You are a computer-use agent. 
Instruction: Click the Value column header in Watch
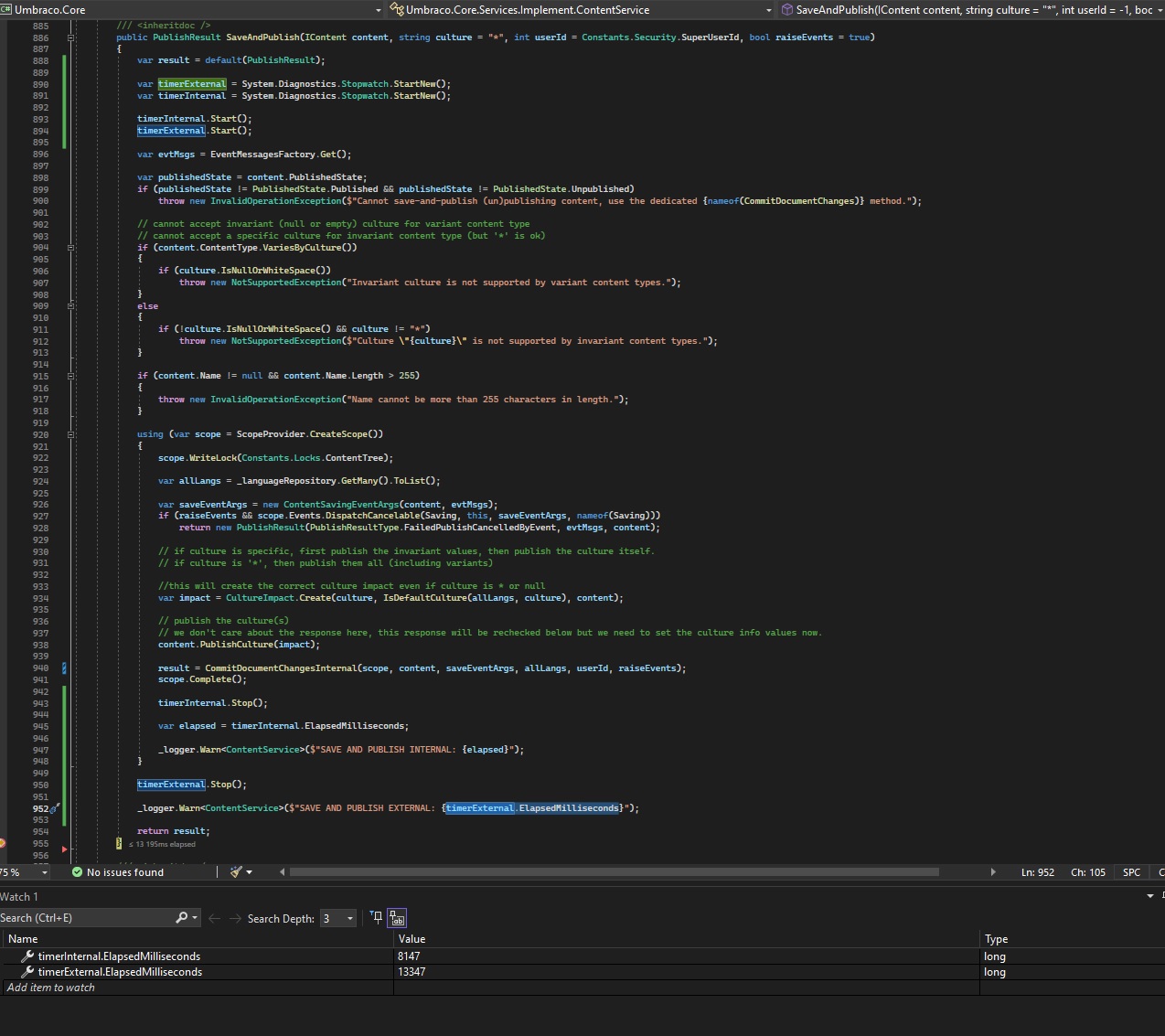point(686,939)
